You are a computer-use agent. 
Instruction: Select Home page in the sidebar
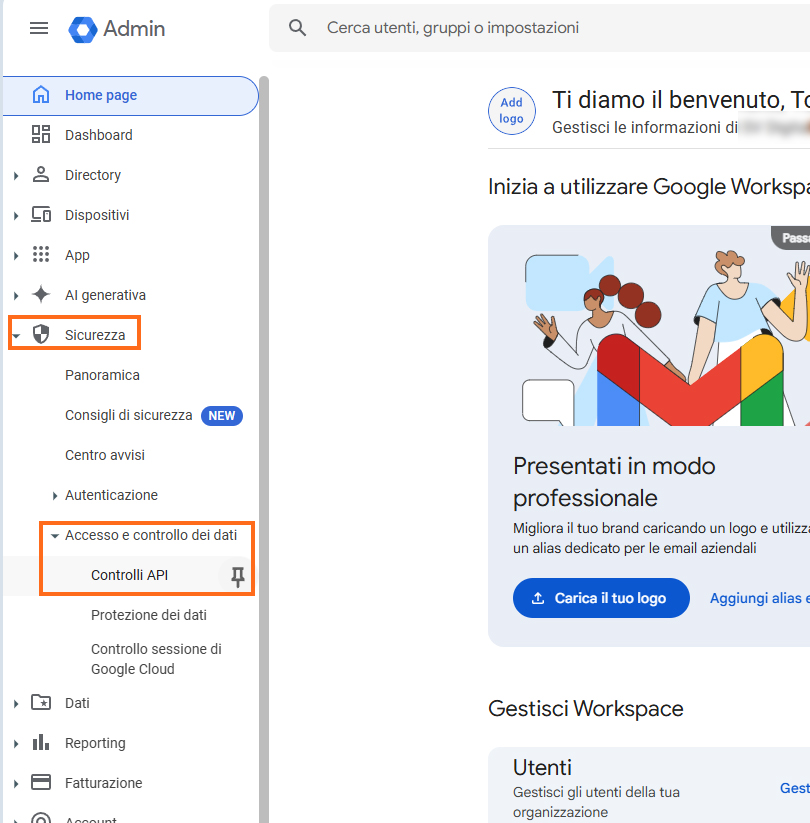[101, 95]
